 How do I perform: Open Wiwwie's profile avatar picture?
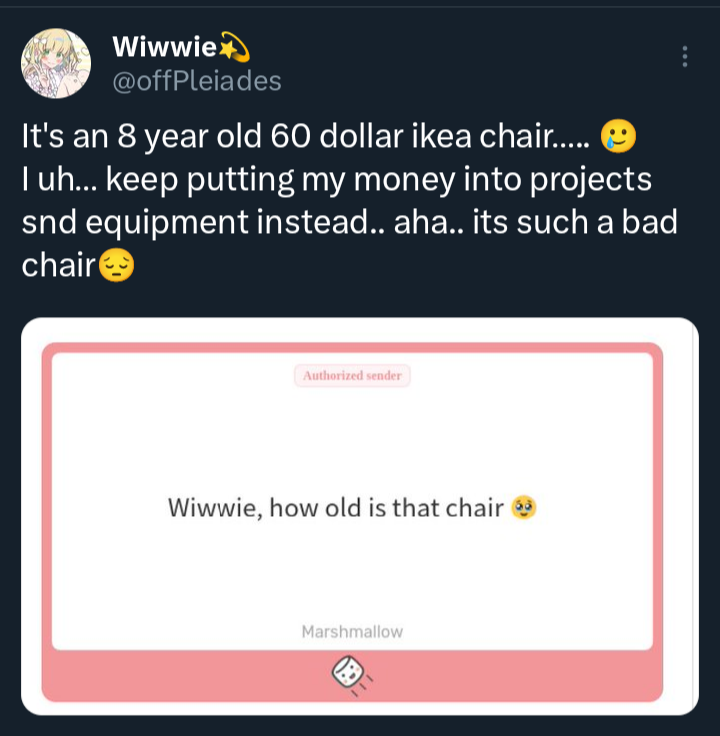[x=56, y=63]
